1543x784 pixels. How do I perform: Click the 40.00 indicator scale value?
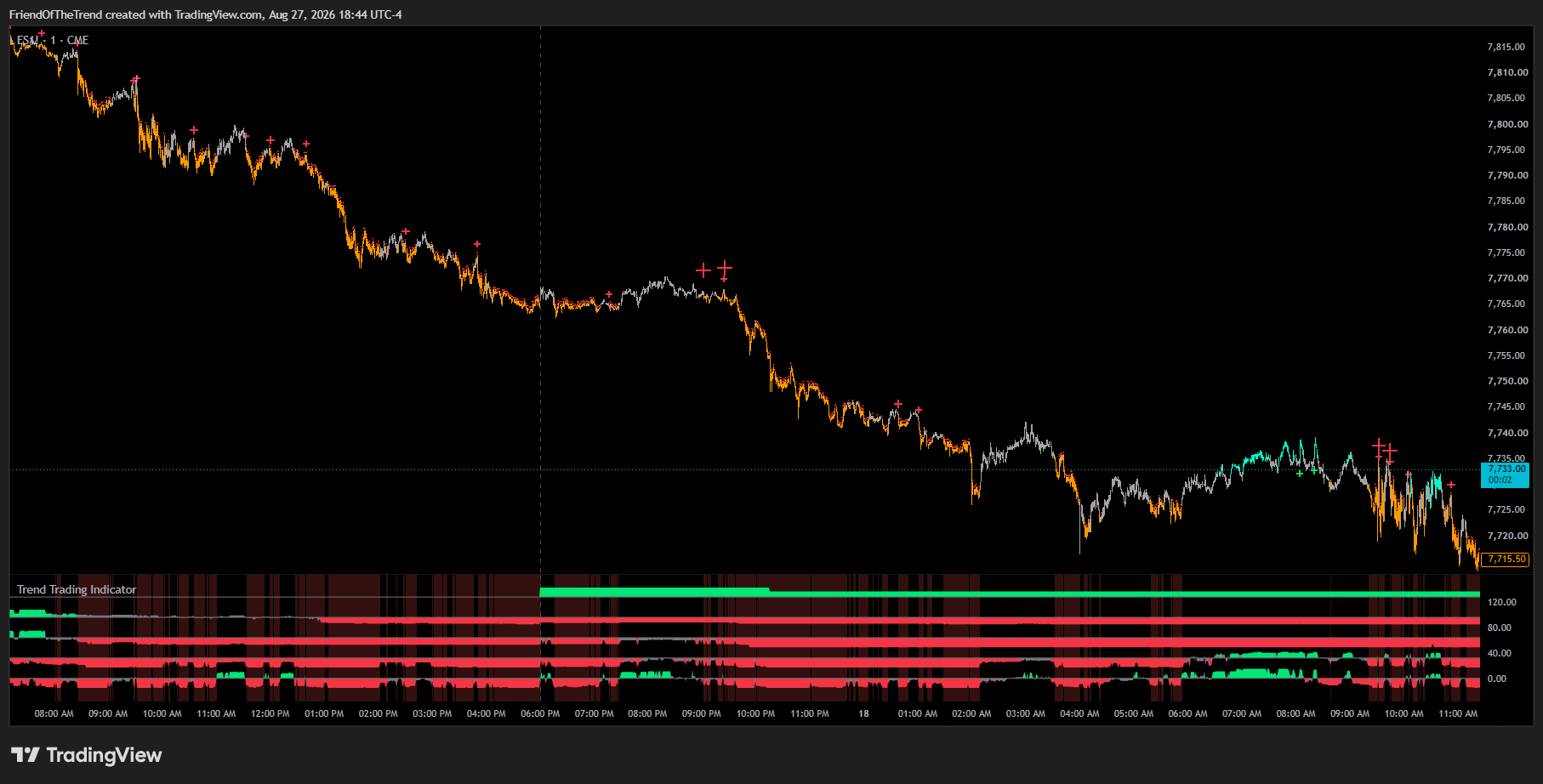tap(1499, 653)
